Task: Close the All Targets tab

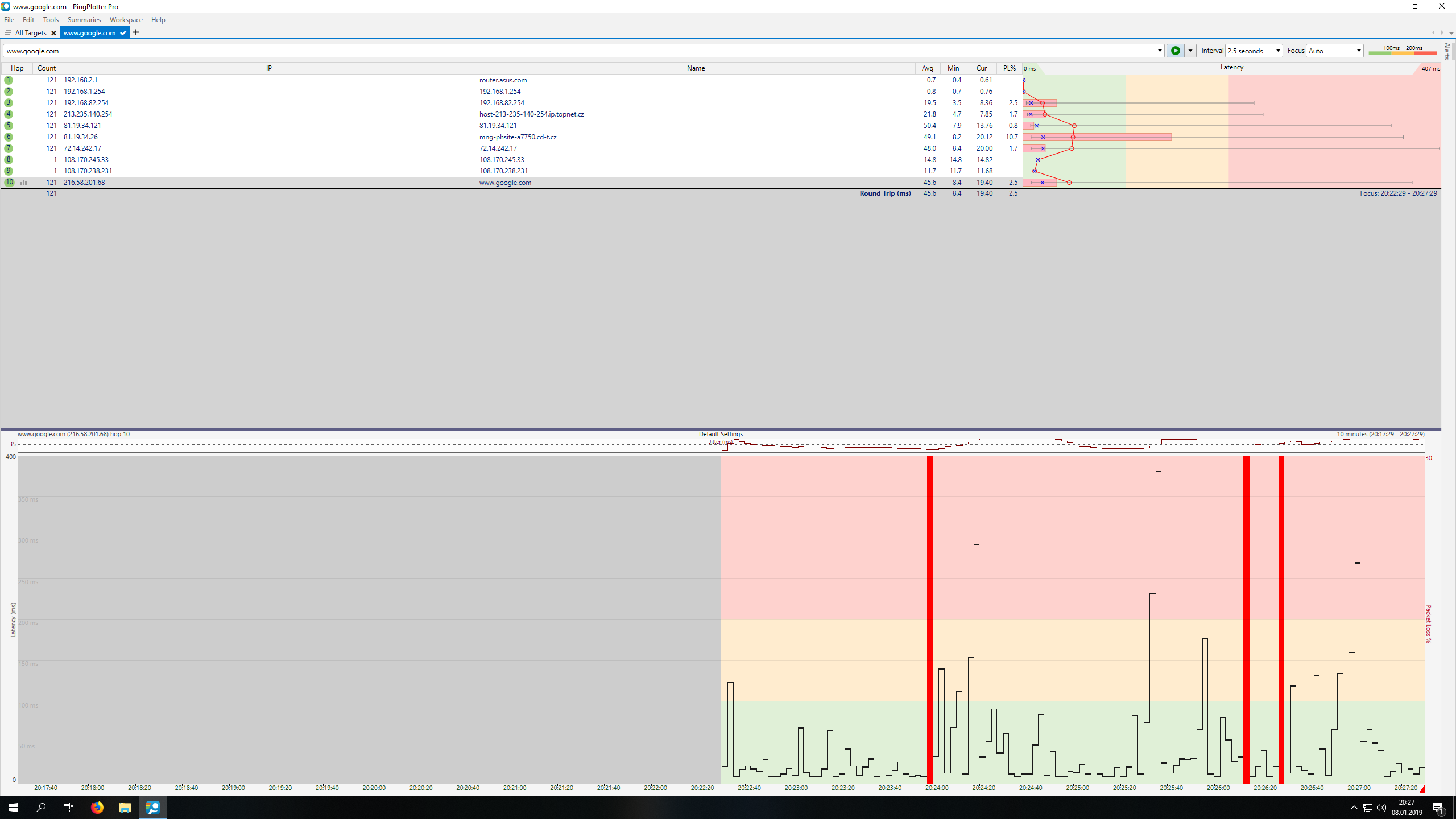Action: tap(53, 33)
